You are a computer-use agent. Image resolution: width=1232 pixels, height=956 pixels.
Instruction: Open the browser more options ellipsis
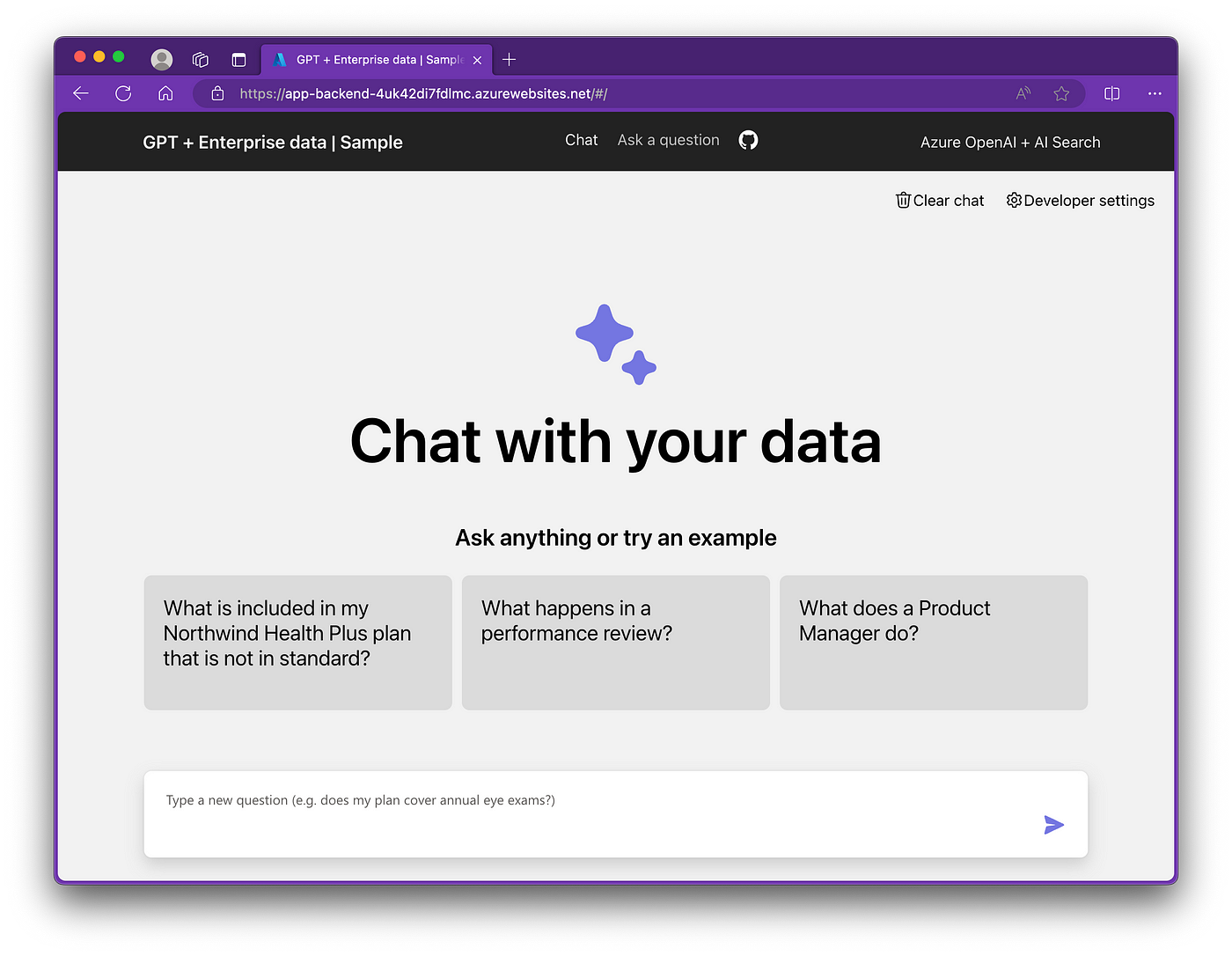(1155, 93)
